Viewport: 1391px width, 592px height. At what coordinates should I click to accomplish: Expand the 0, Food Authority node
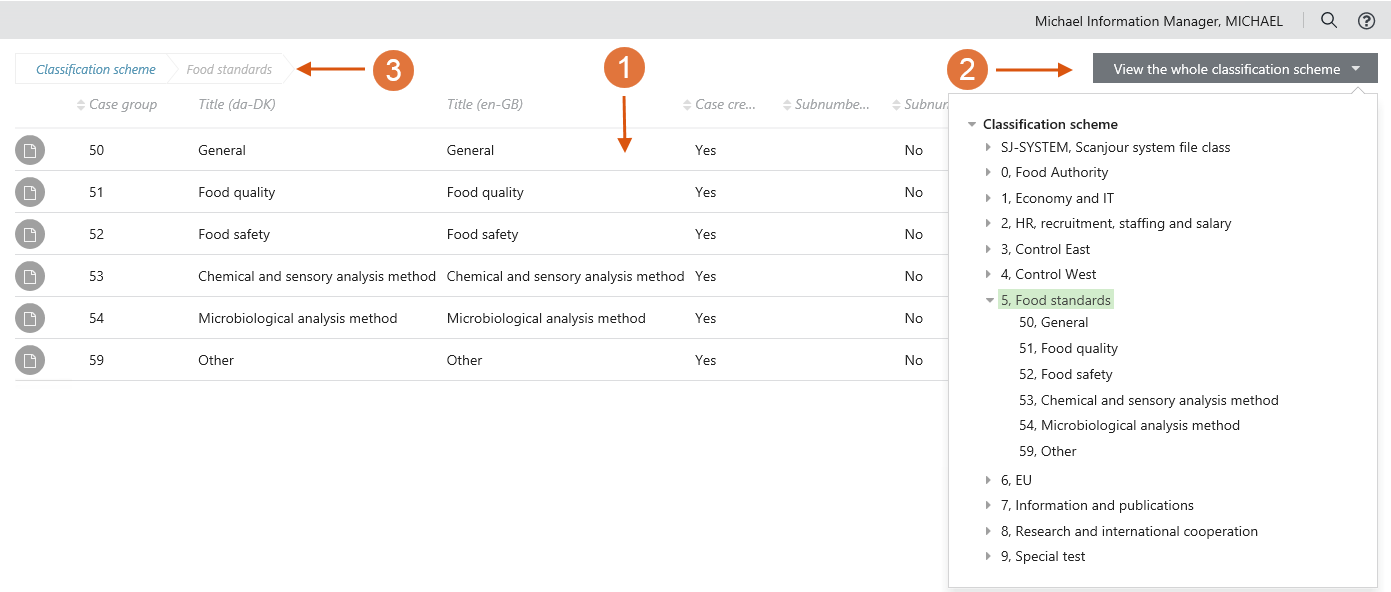click(x=989, y=173)
